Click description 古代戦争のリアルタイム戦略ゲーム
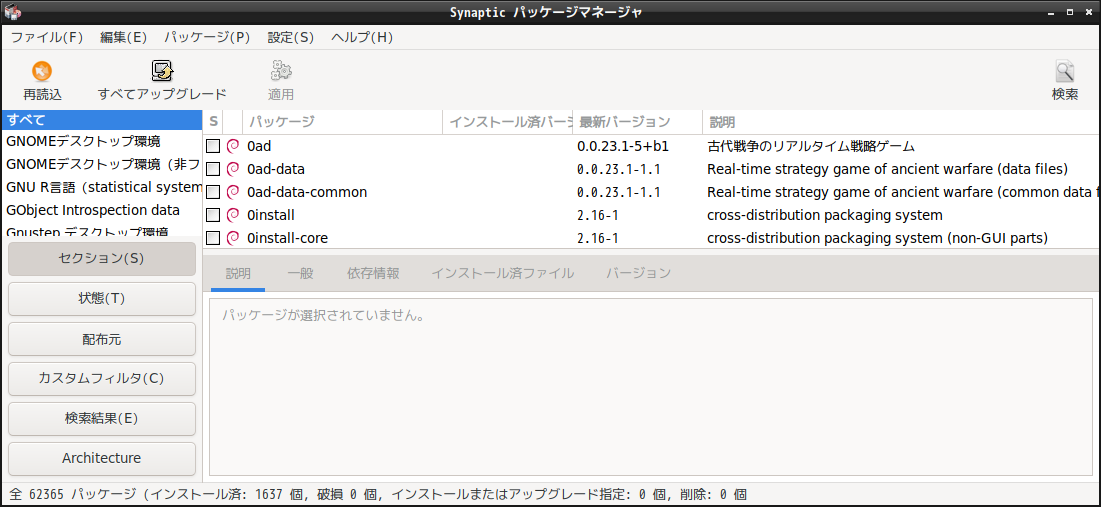Image resolution: width=1101 pixels, height=507 pixels. click(811, 146)
